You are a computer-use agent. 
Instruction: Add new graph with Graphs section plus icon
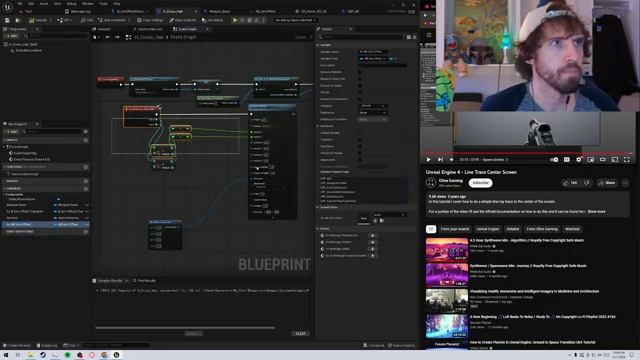[86, 140]
